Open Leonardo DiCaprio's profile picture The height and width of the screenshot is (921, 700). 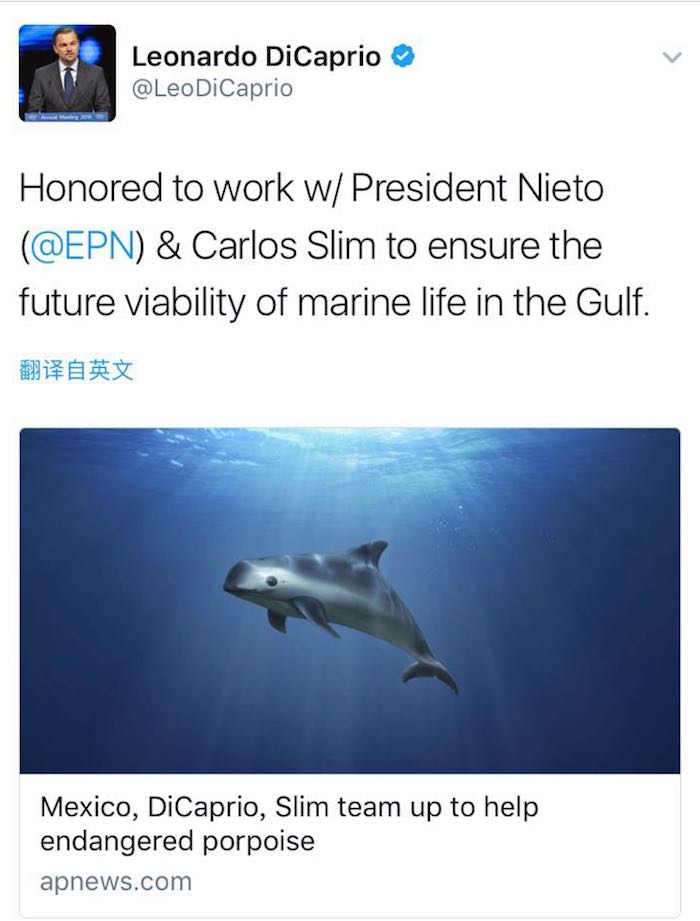67,73
